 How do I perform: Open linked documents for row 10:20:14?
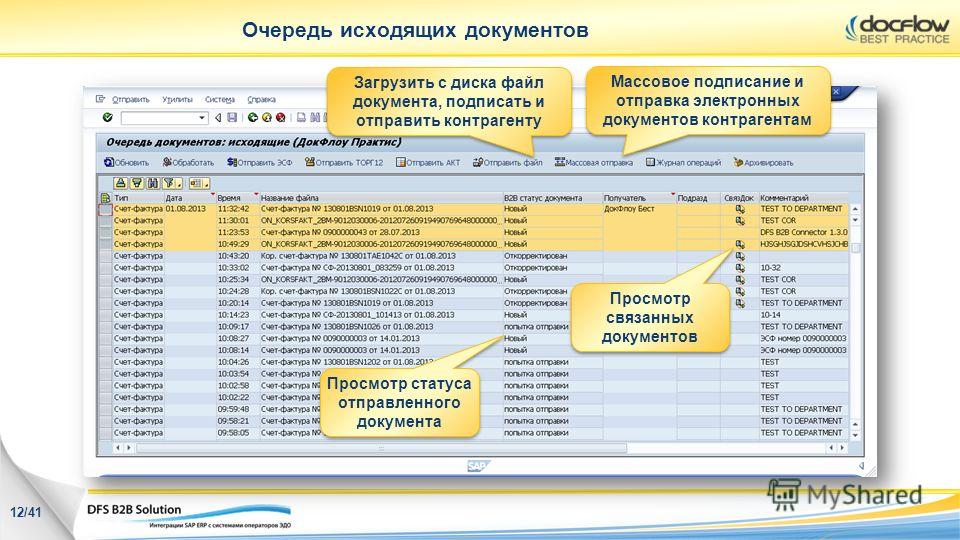(740, 303)
